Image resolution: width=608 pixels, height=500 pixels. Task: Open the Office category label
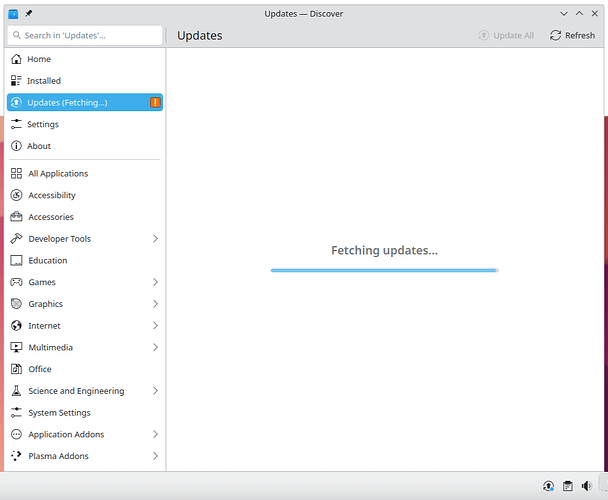tap(40, 369)
